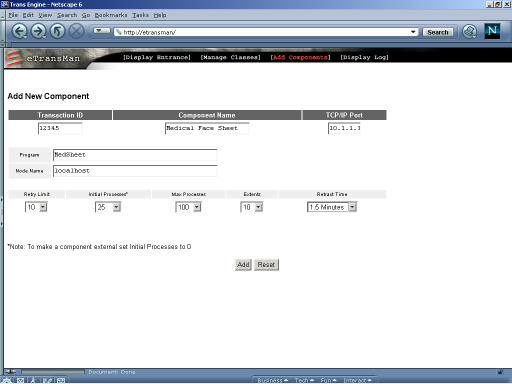This screenshot has width=512, height=384.
Task: Open the Bookmarks menu
Action: point(111,15)
